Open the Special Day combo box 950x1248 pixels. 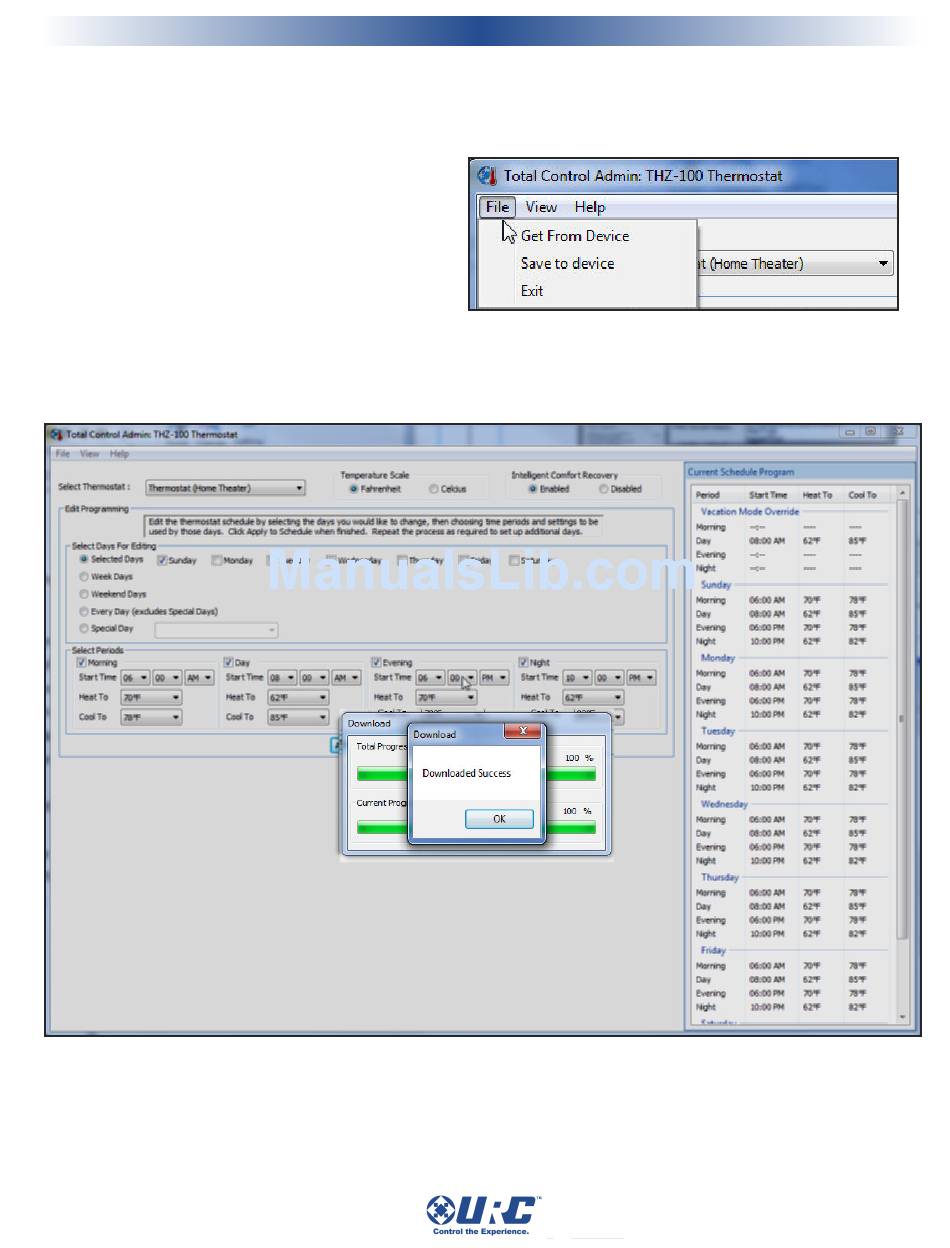[216, 630]
